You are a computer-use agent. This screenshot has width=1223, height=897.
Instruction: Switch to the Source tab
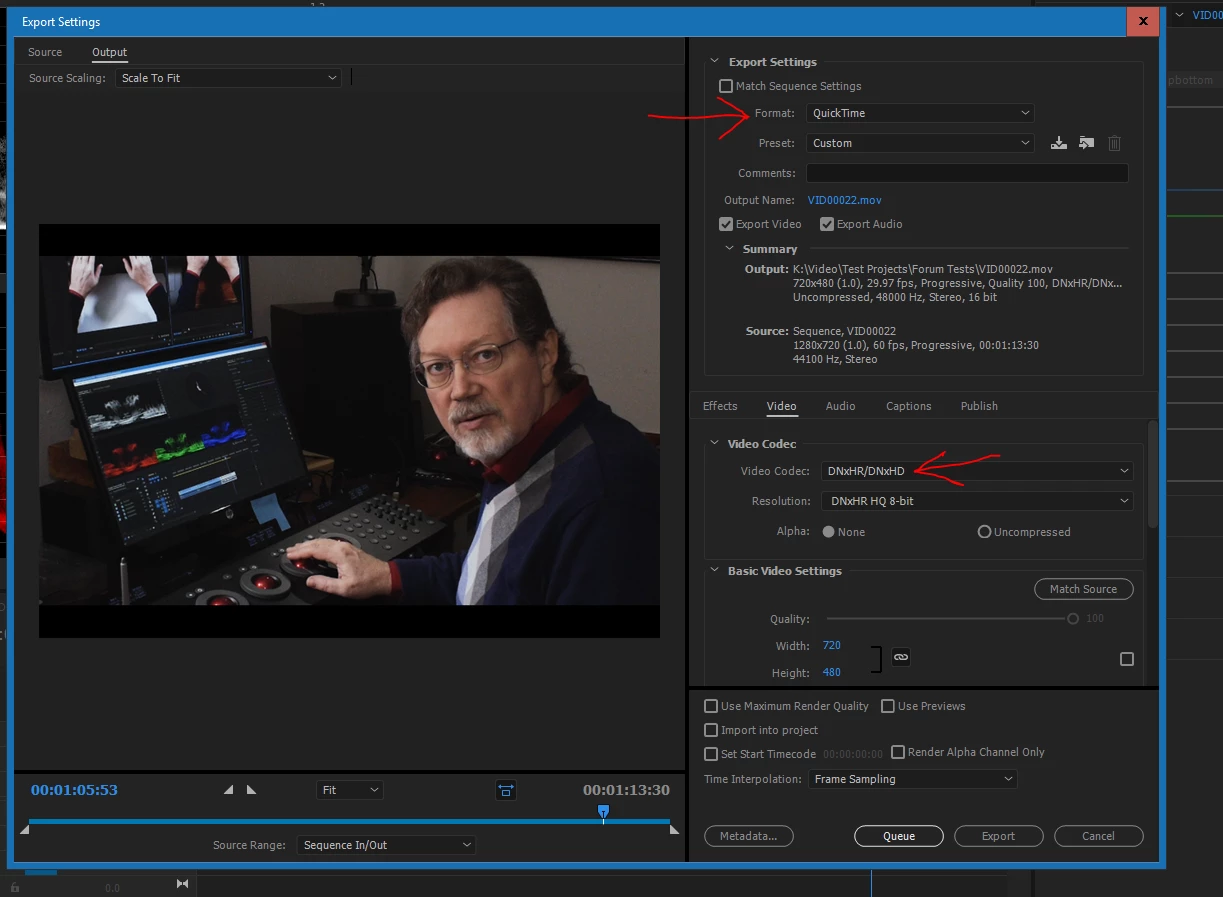[x=45, y=52]
